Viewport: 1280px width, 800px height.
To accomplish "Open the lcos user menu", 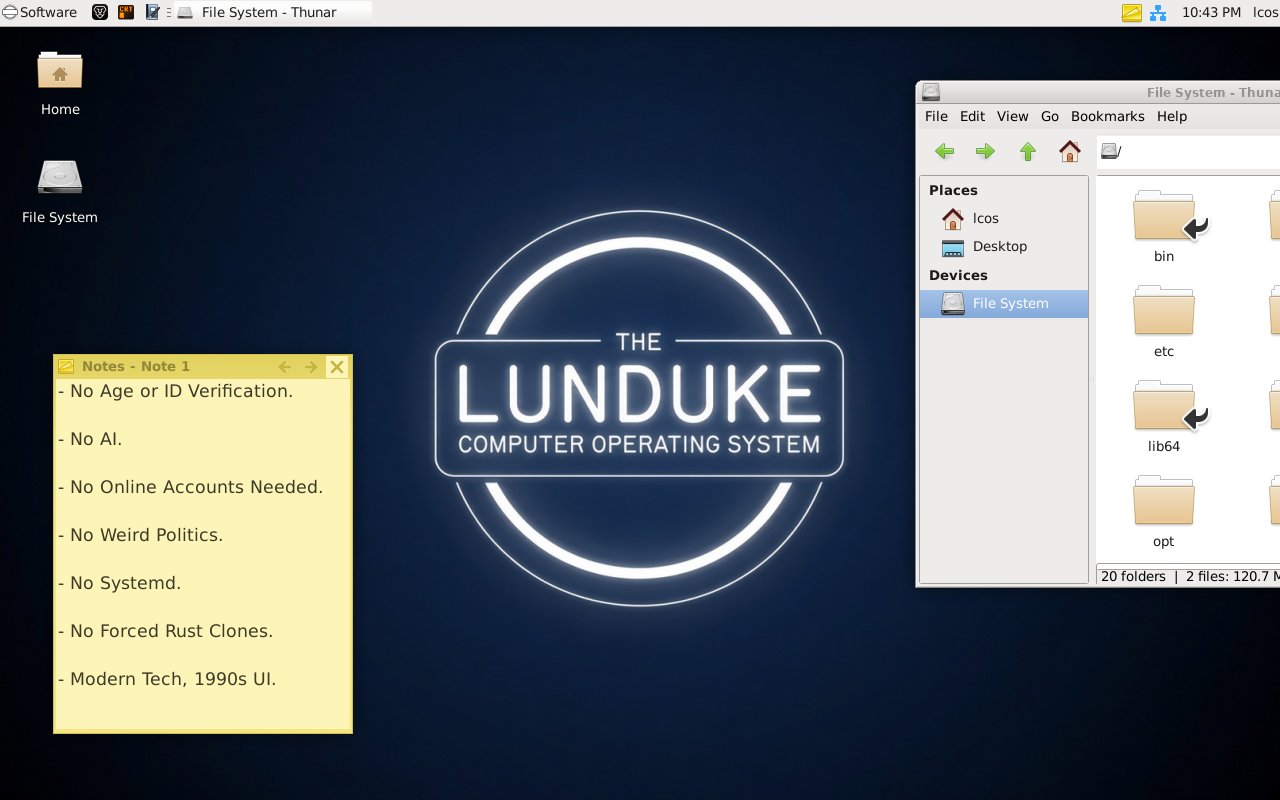I will pyautogui.click(x=1265, y=12).
